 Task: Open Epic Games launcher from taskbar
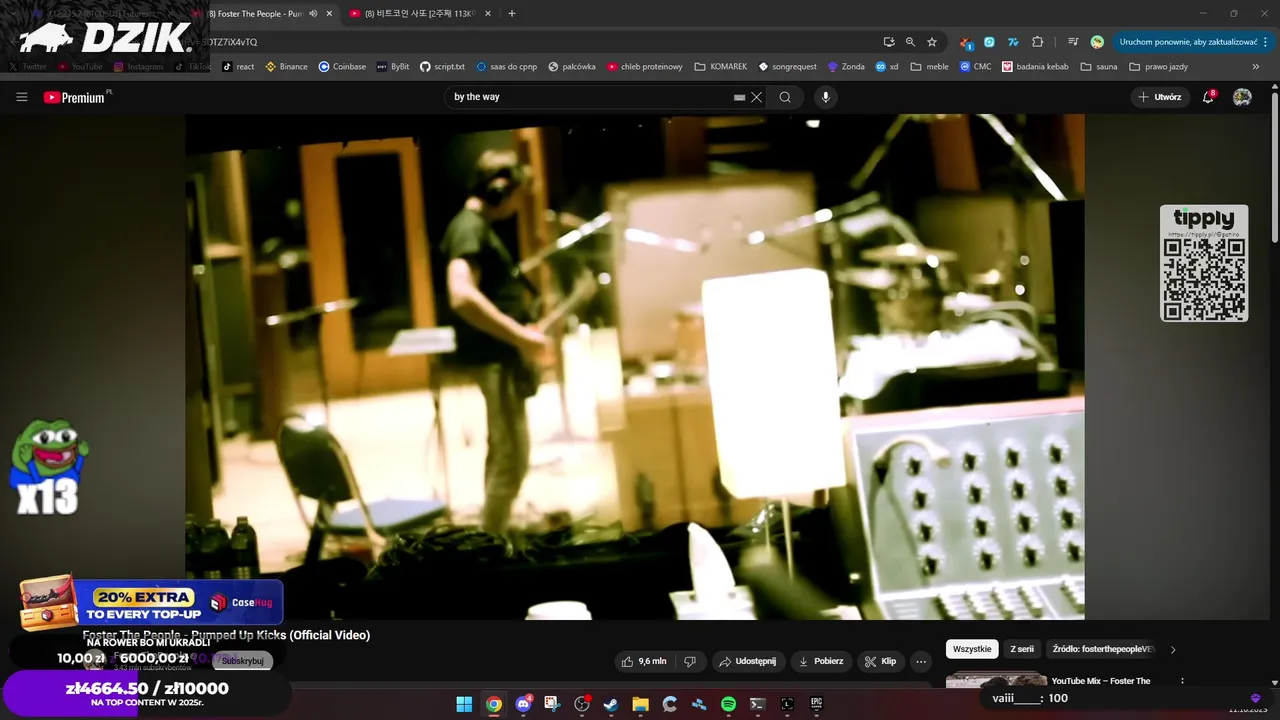click(x=816, y=704)
